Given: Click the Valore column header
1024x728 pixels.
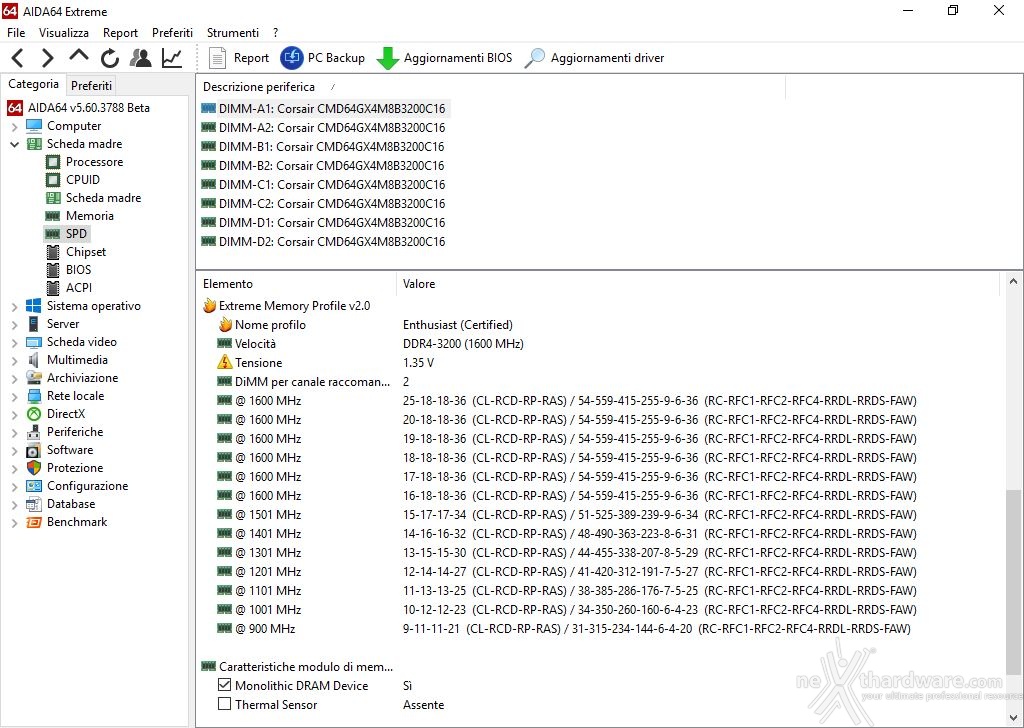Looking at the screenshot, I should point(697,284).
